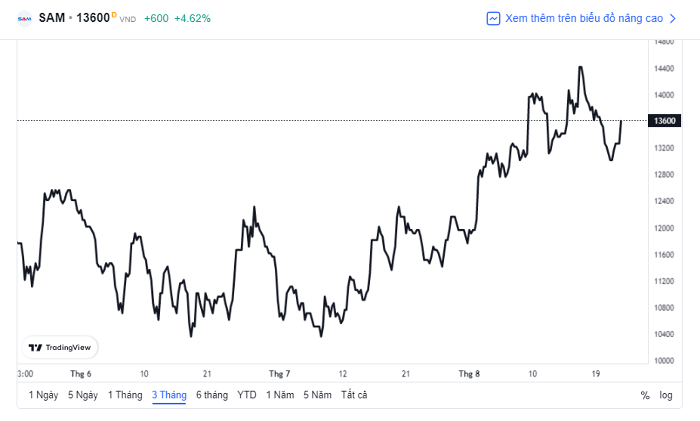
Task: Switch to 6 tháng time range
Action: tap(212, 395)
